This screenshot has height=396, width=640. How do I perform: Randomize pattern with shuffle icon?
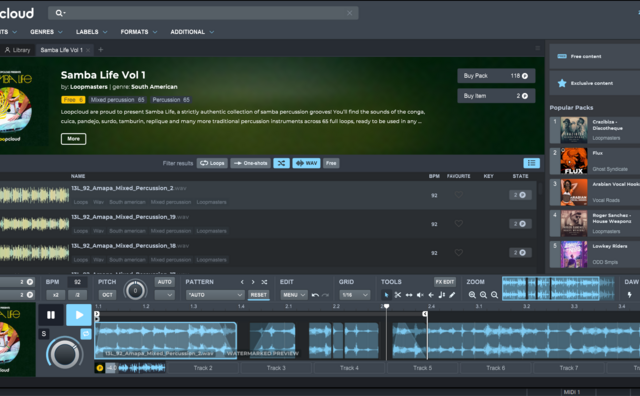(264, 282)
